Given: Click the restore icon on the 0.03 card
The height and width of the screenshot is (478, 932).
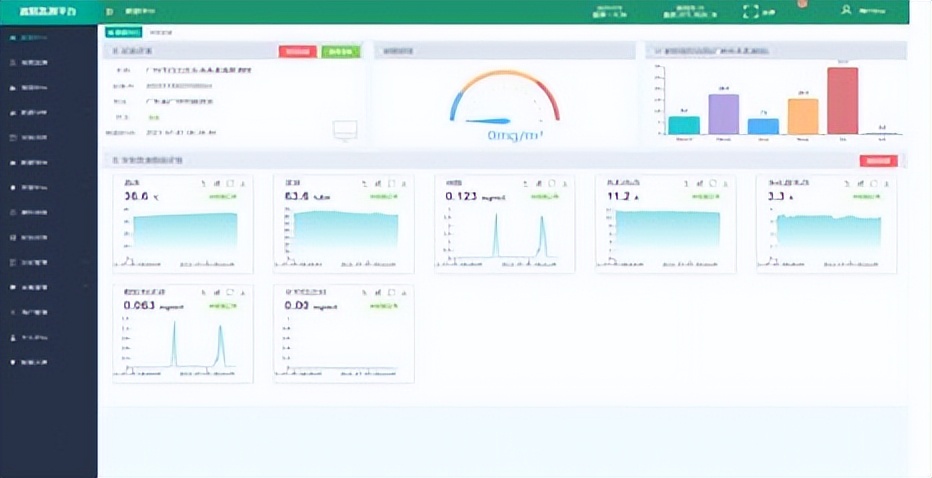Looking at the screenshot, I should [391, 293].
